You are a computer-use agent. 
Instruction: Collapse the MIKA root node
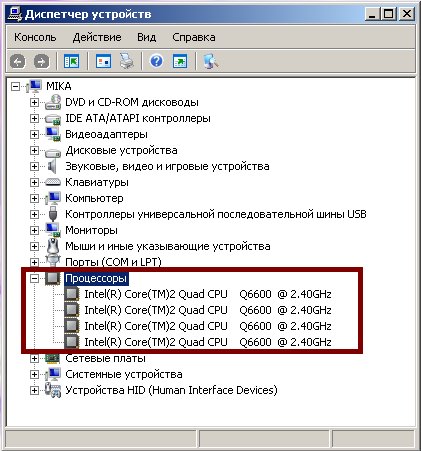(15, 86)
